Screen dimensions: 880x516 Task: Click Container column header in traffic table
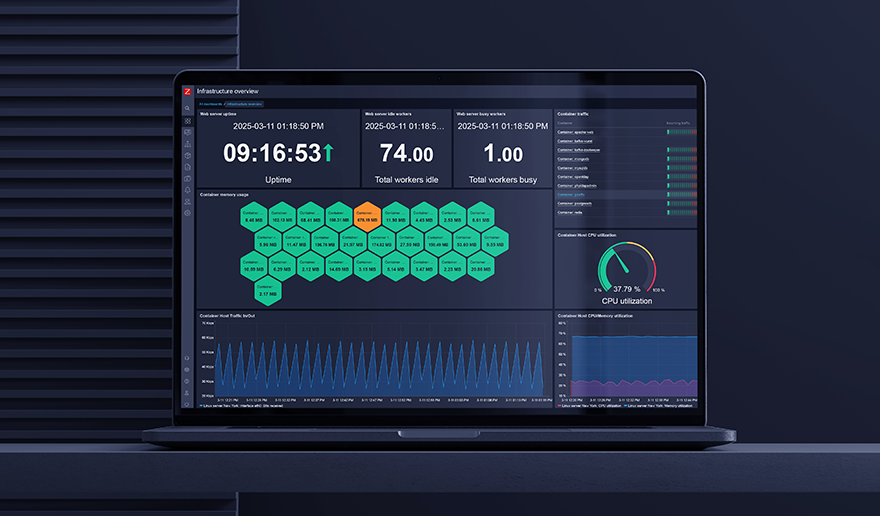click(565, 123)
